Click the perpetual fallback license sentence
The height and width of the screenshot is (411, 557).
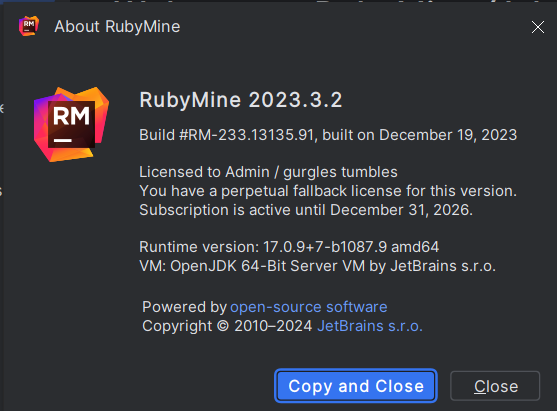point(328,191)
